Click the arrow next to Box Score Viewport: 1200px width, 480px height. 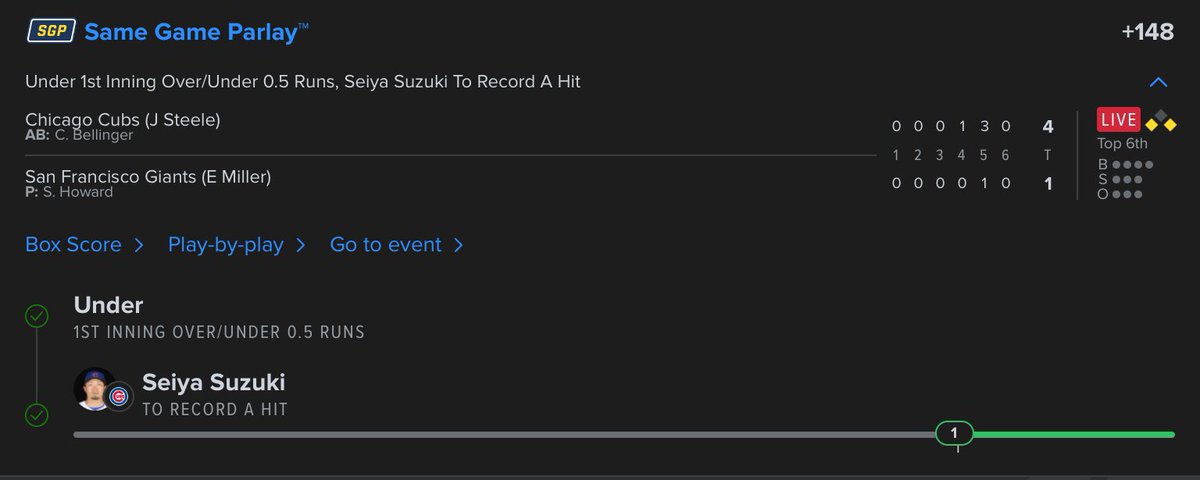(139, 245)
